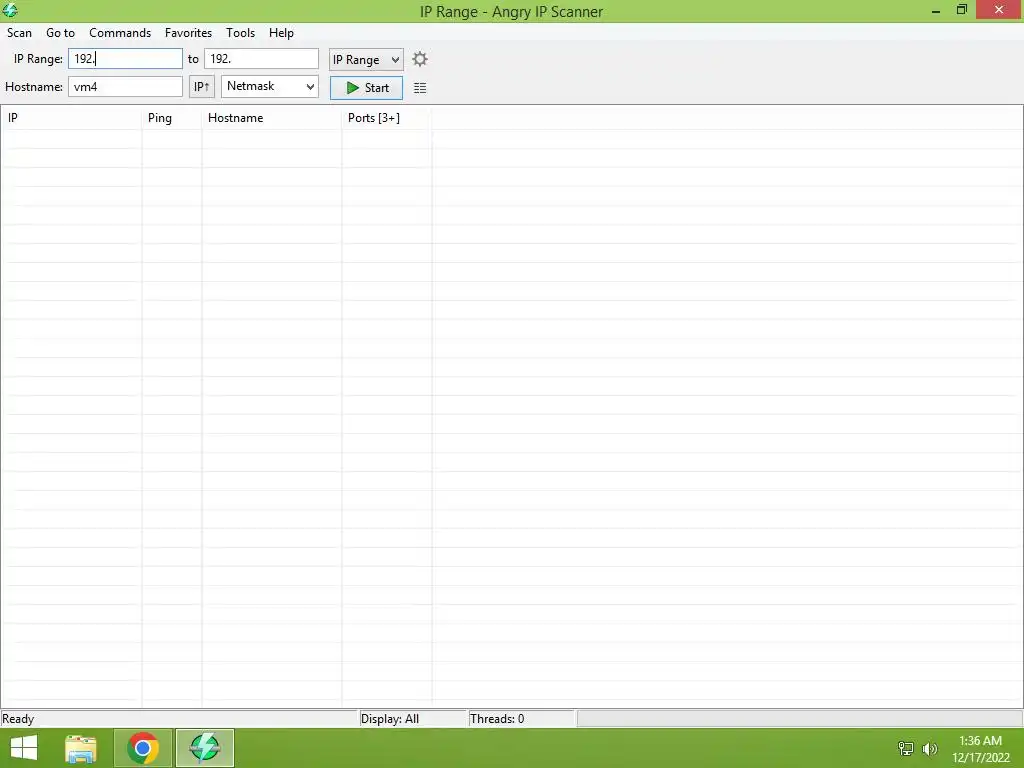Sort by the Ping column header
The image size is (1024, 768).
172,118
